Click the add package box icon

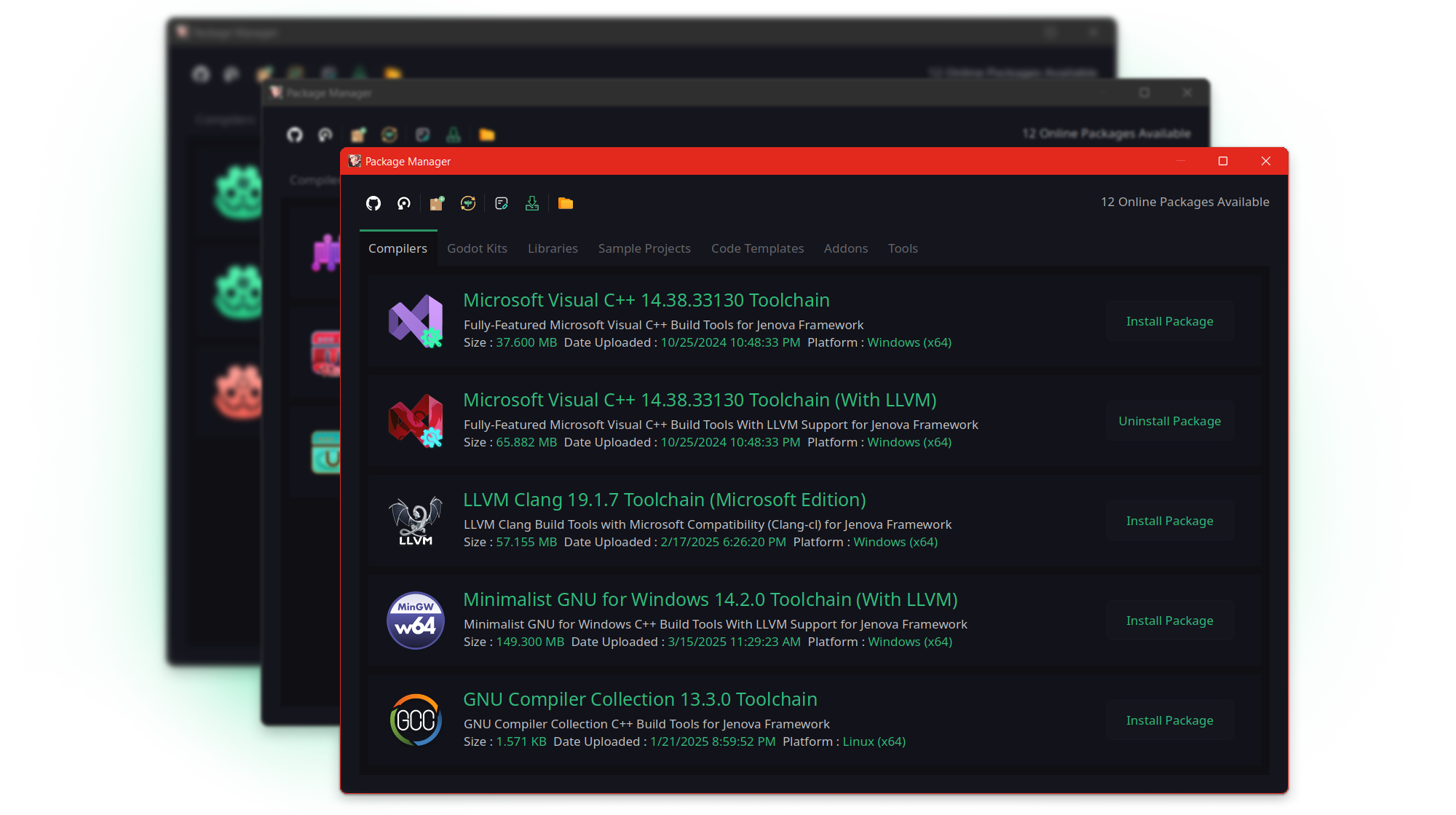point(437,203)
